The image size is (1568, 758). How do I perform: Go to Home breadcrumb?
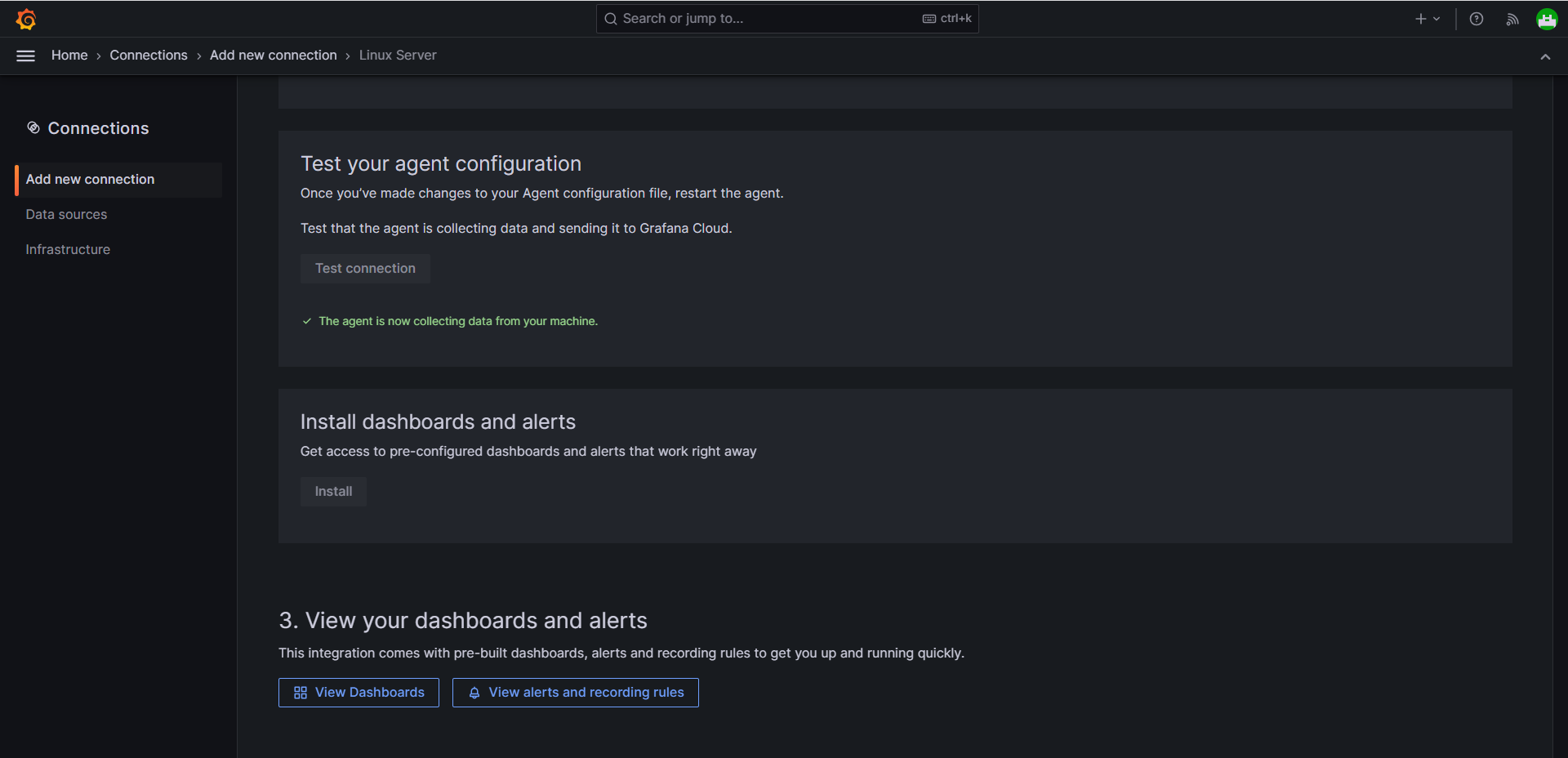coord(69,56)
